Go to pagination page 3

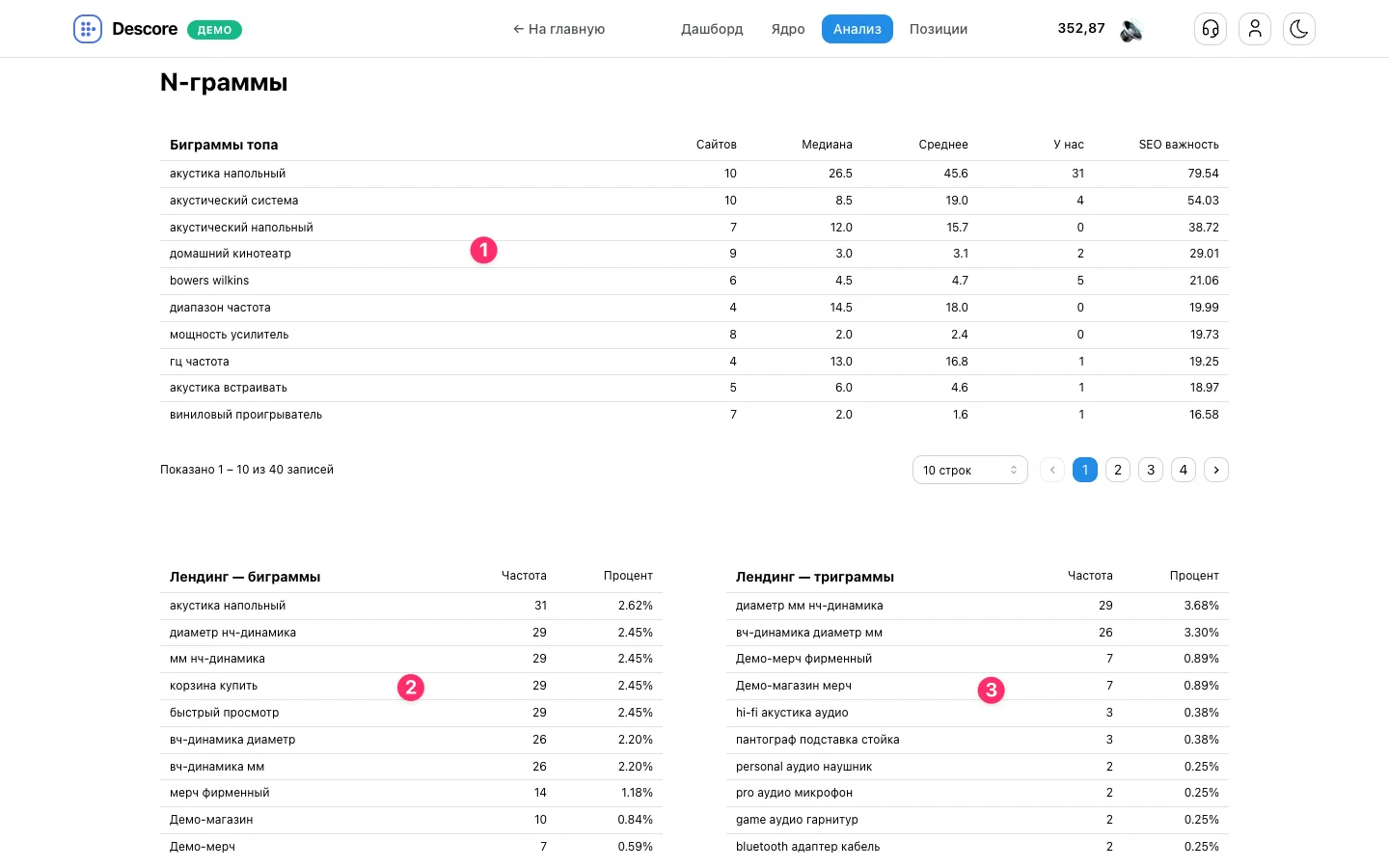click(1151, 470)
